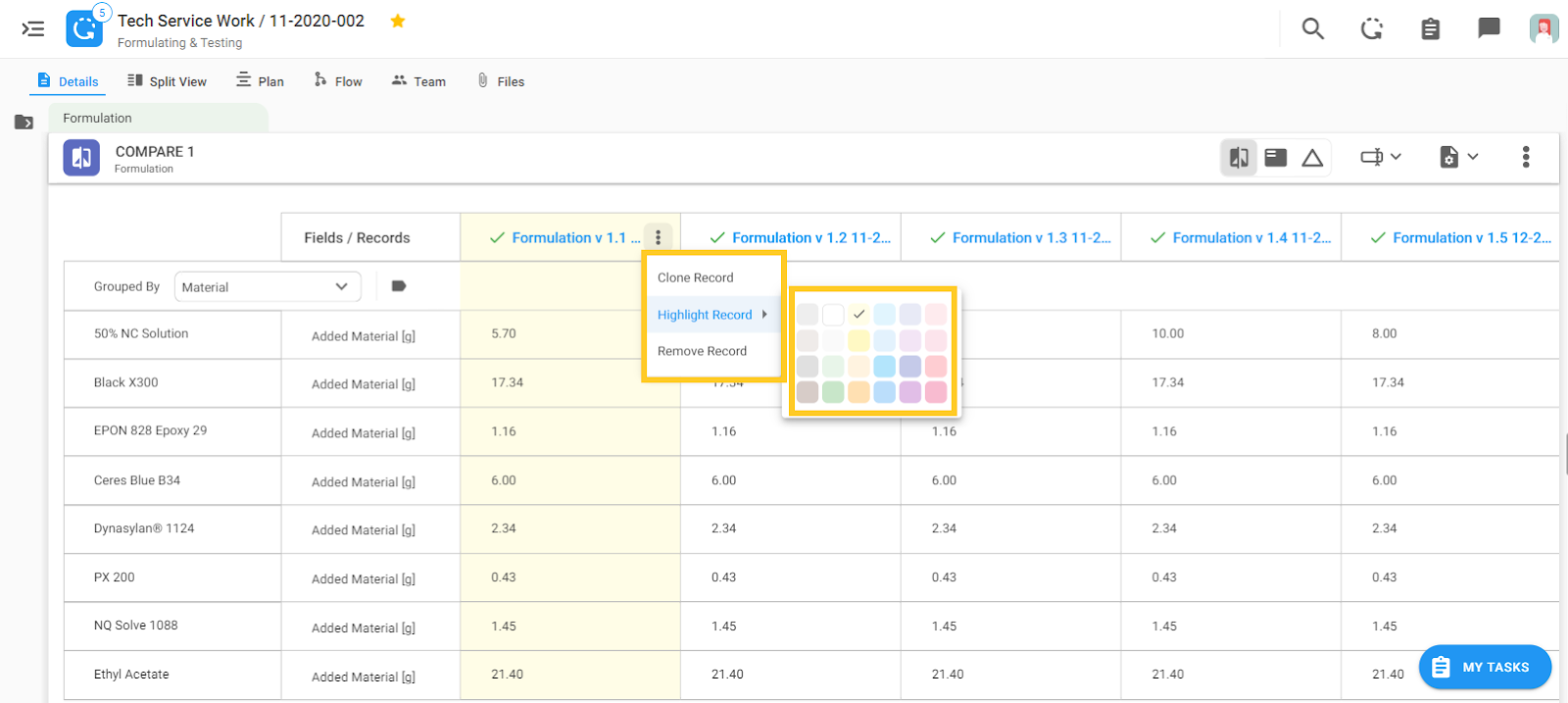Expand the chevron next to the file settings icon
The height and width of the screenshot is (703, 1568).
(x=1473, y=157)
